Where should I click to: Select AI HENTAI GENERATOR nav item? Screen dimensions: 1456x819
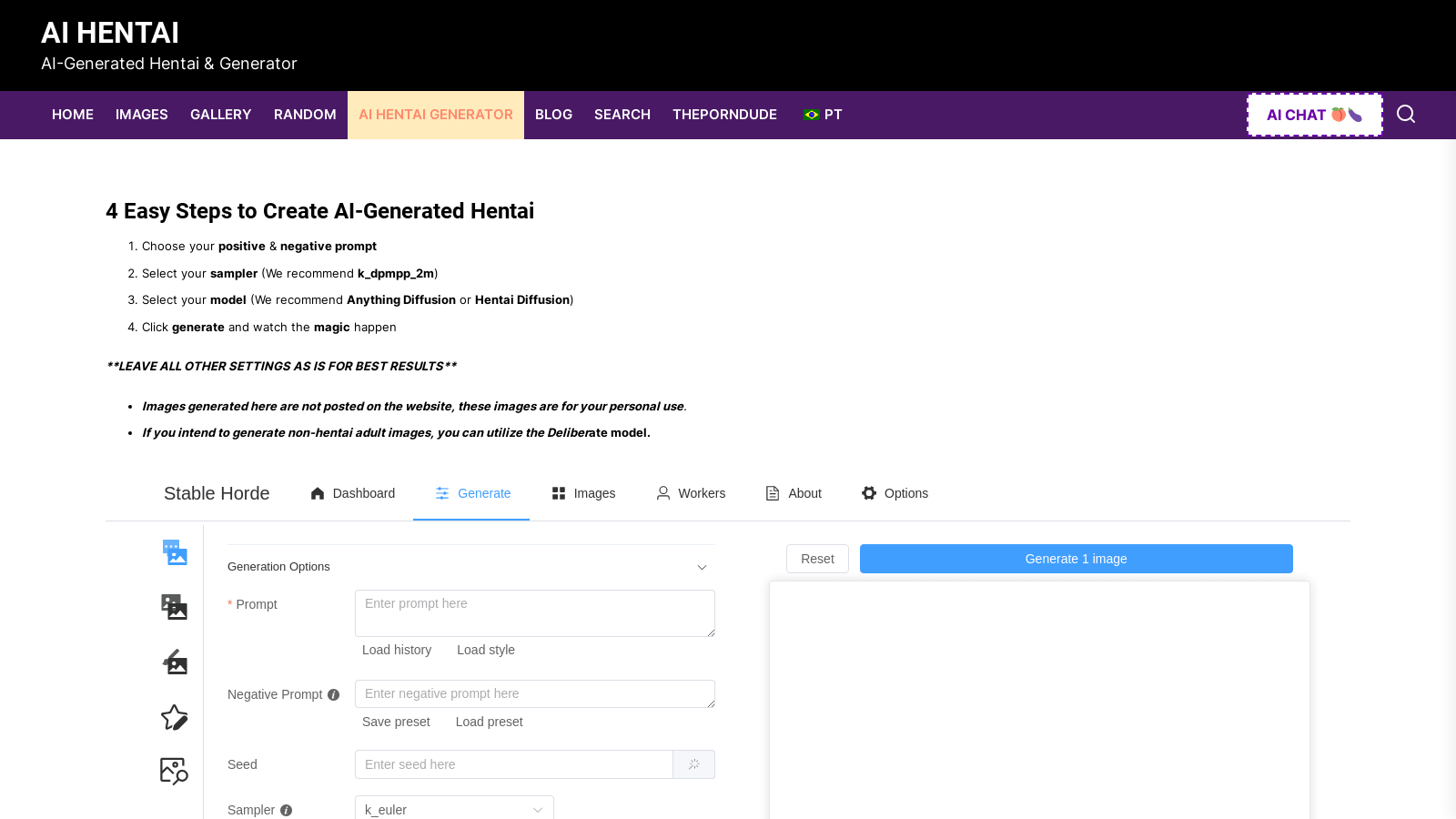coord(436,115)
